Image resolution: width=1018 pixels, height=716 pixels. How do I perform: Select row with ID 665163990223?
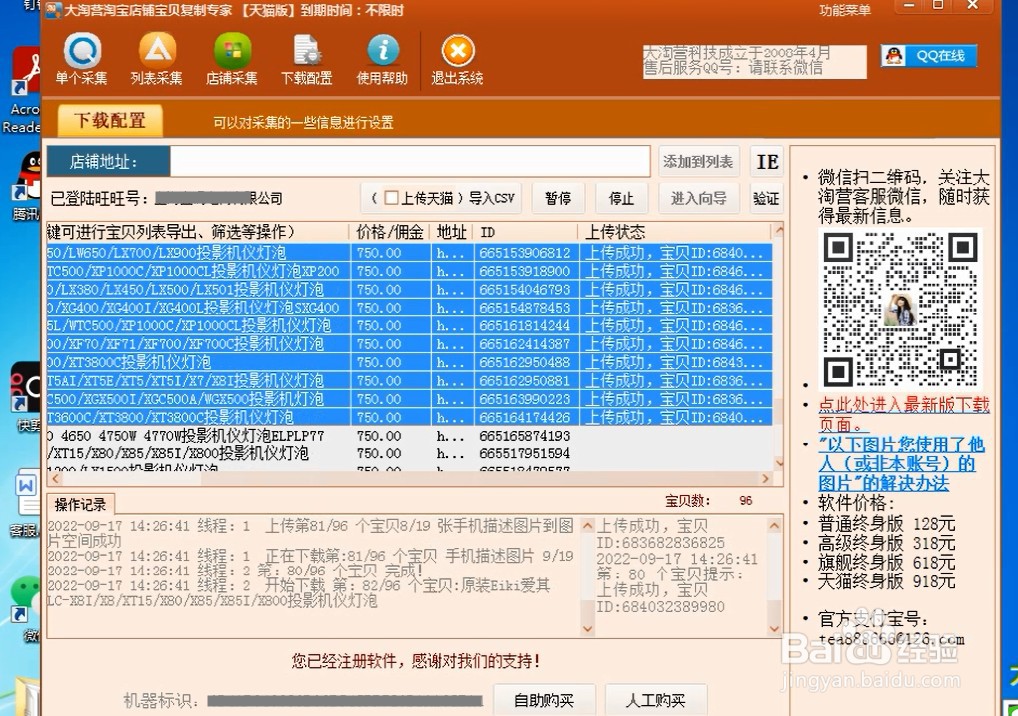410,399
